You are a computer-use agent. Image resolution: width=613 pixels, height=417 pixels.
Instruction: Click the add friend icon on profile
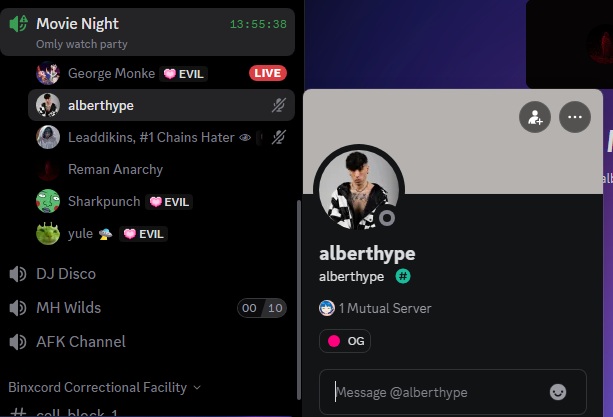(535, 117)
